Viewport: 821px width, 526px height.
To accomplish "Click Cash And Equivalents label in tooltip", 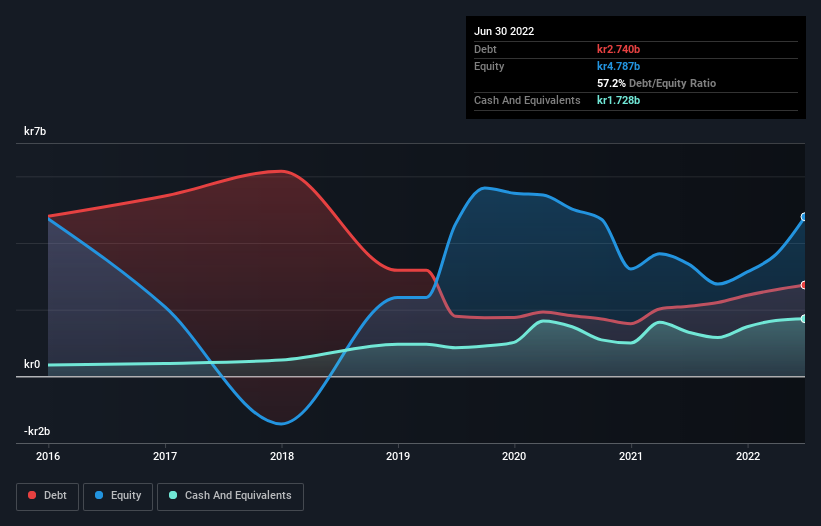I will 527,100.
